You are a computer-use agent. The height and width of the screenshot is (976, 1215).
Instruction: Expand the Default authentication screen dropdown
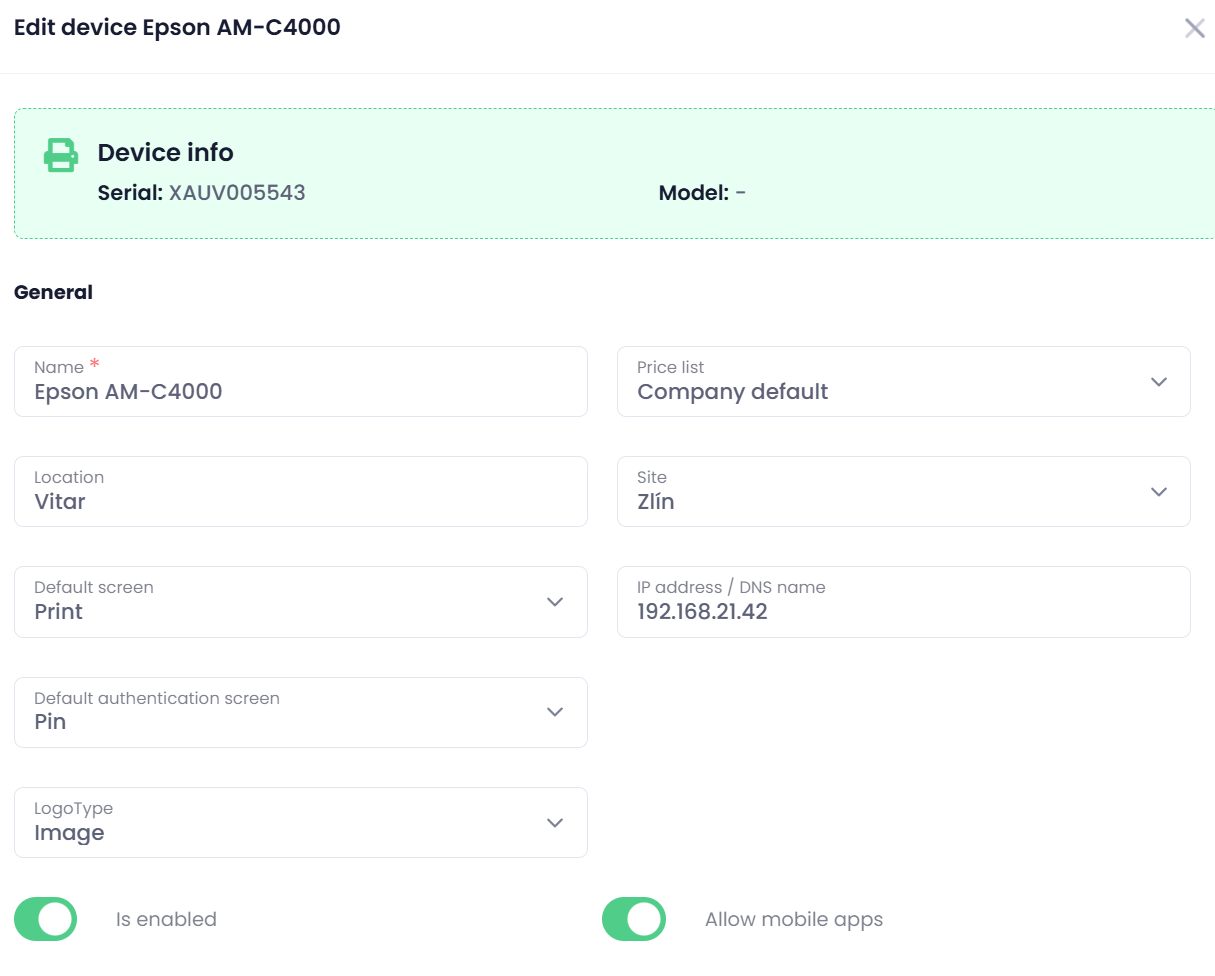(300, 712)
